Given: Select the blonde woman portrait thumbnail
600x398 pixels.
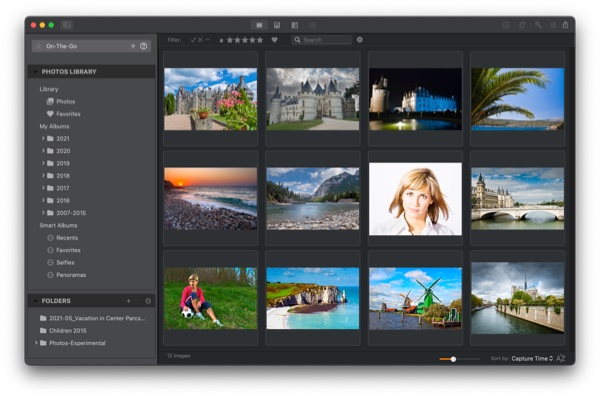Looking at the screenshot, I should [415, 199].
